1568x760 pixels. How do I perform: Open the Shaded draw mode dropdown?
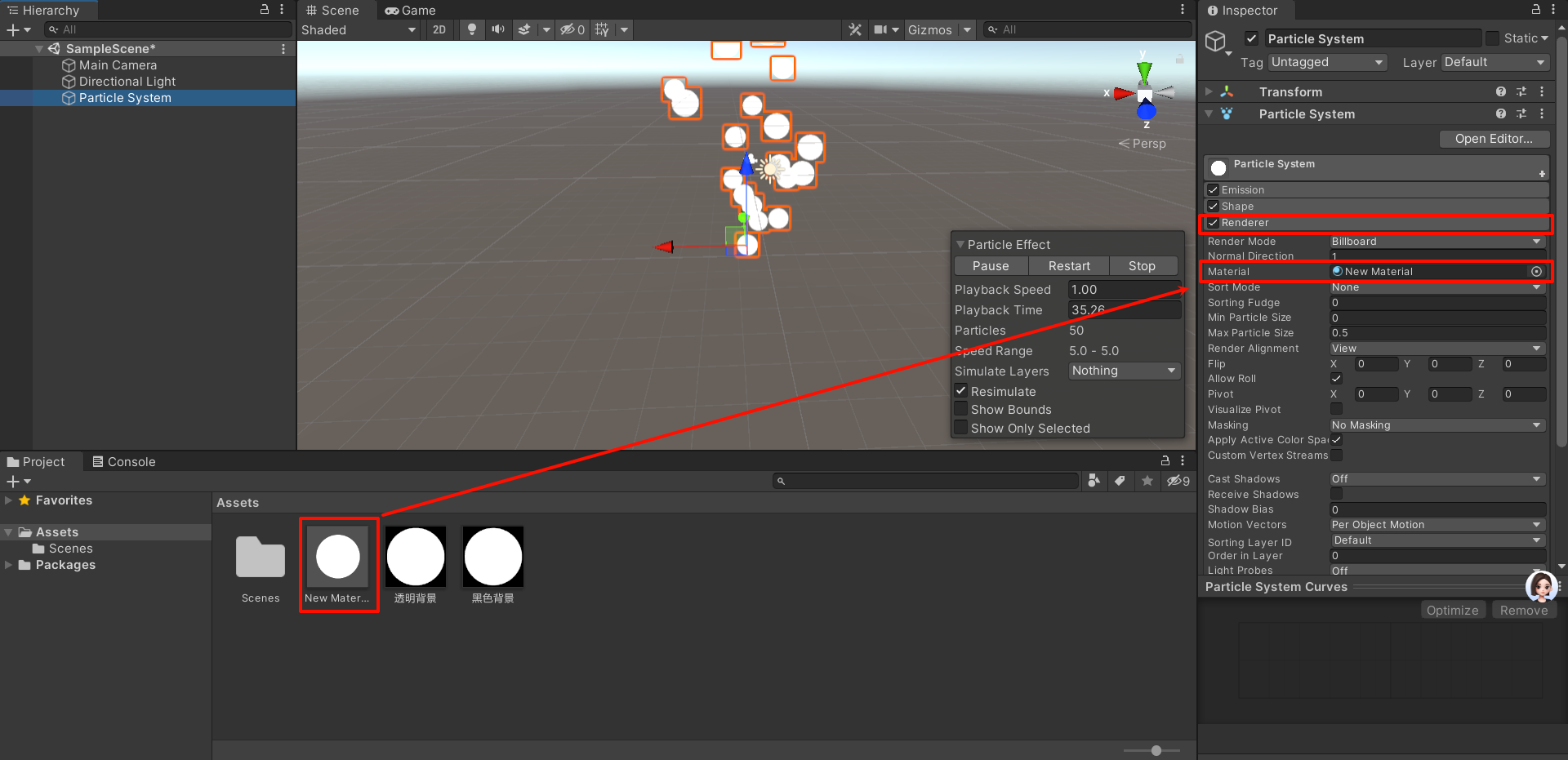pos(358,30)
